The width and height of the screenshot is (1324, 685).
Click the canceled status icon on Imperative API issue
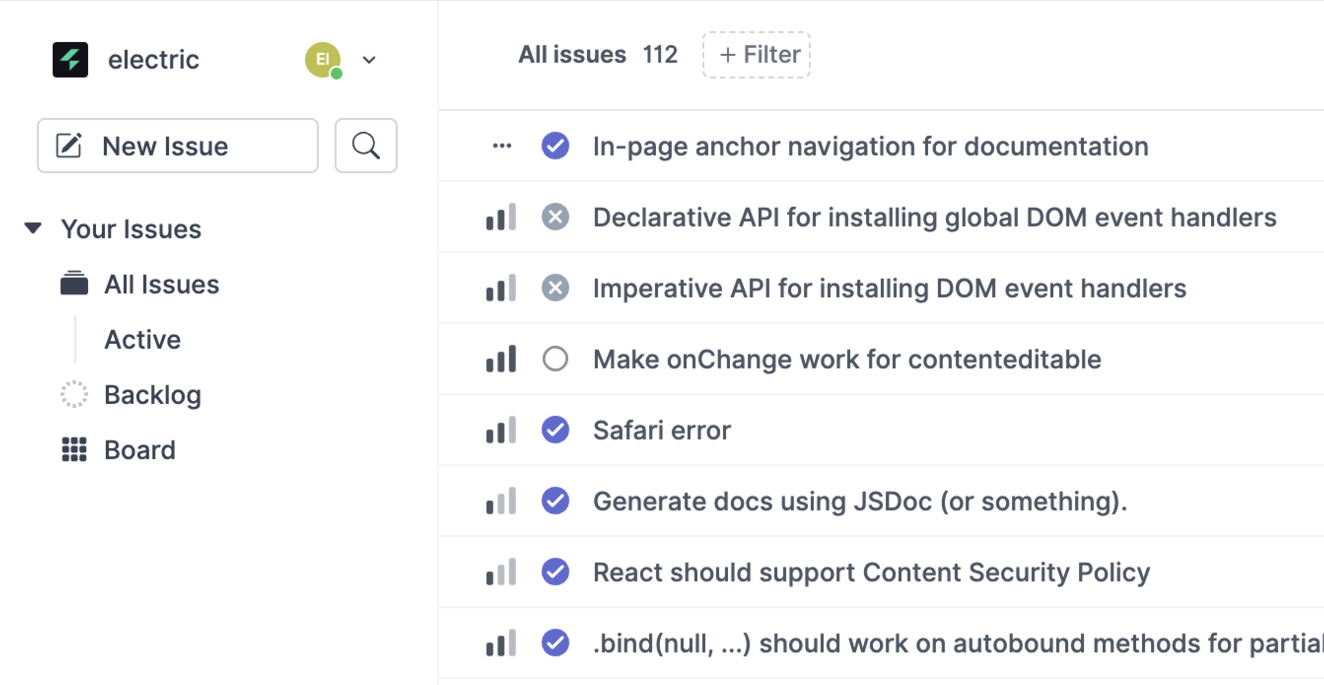555,288
